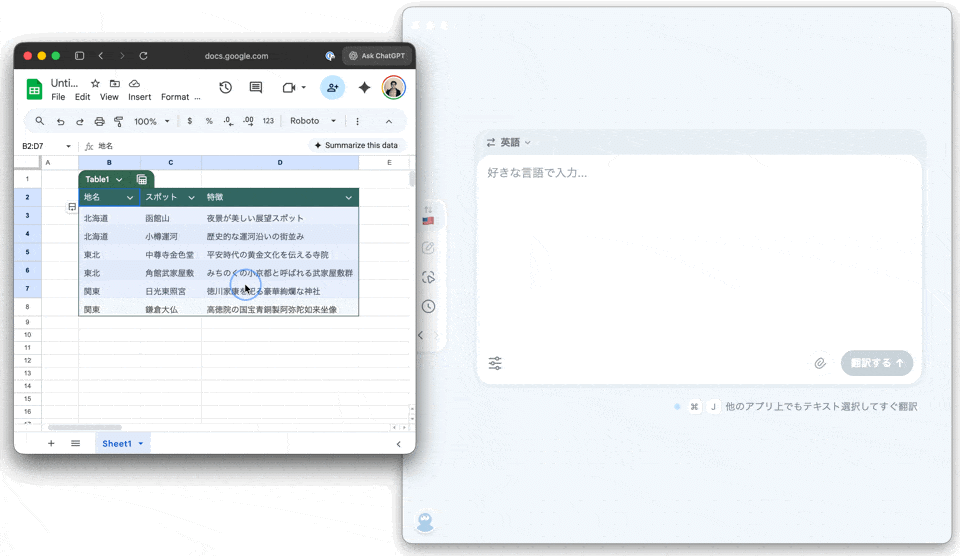Image resolution: width=960 pixels, height=556 pixels.
Task: Open the Roboto font dropdown
Action: [x=312, y=121]
